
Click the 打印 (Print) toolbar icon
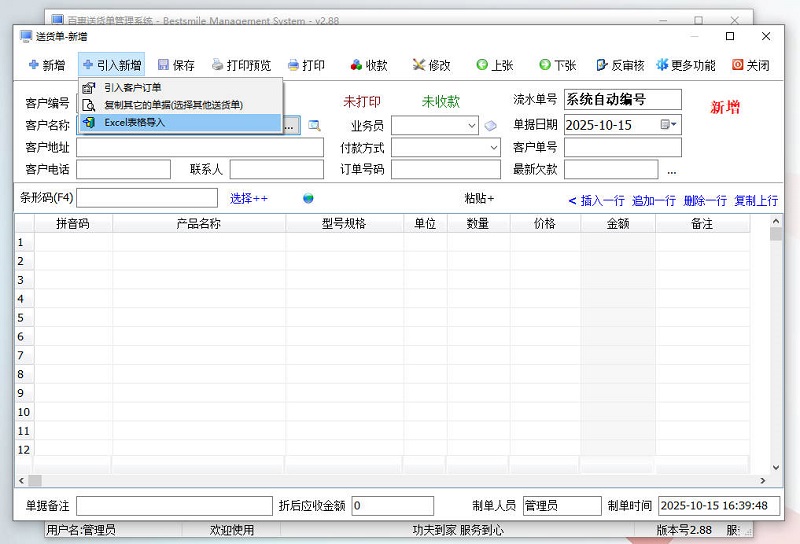click(305, 65)
